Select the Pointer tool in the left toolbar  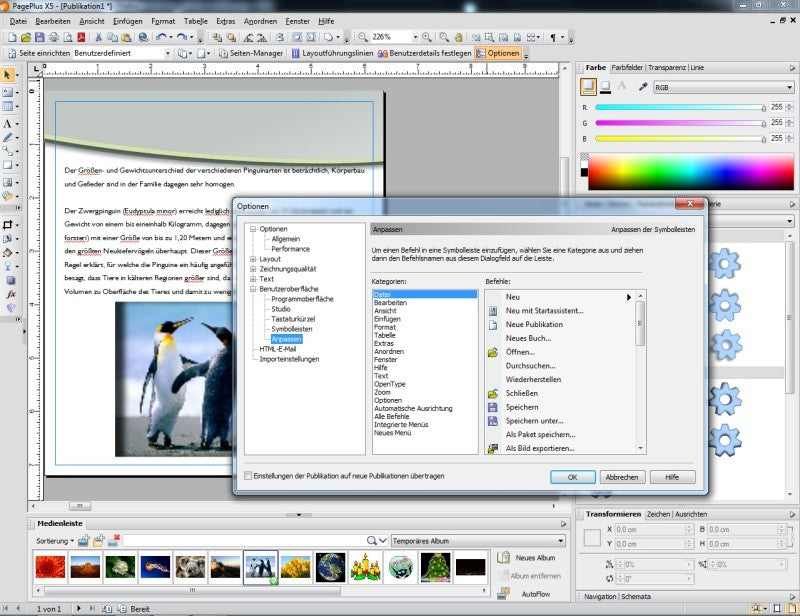pyautogui.click(x=7, y=75)
